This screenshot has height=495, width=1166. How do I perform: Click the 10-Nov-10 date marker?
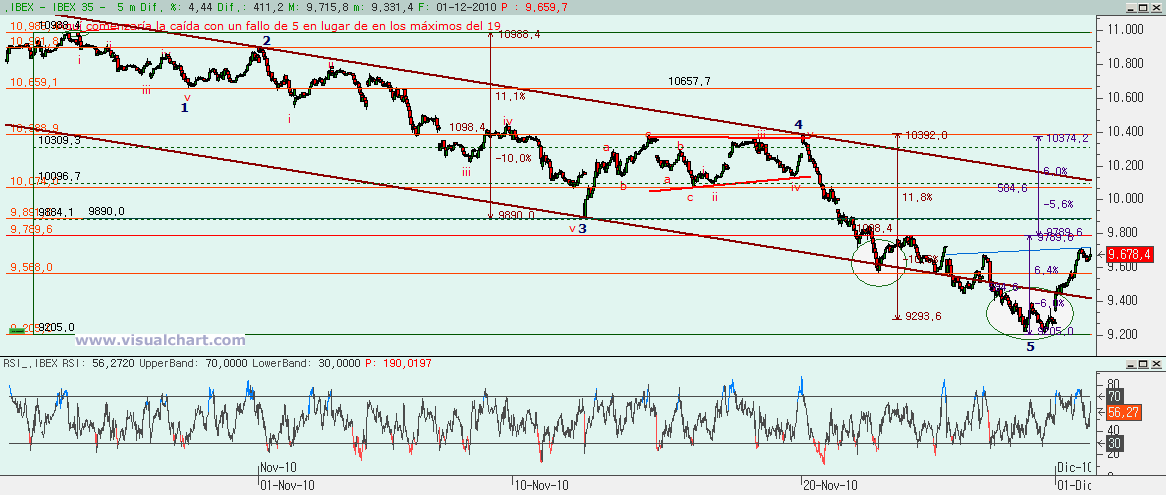click(541, 485)
